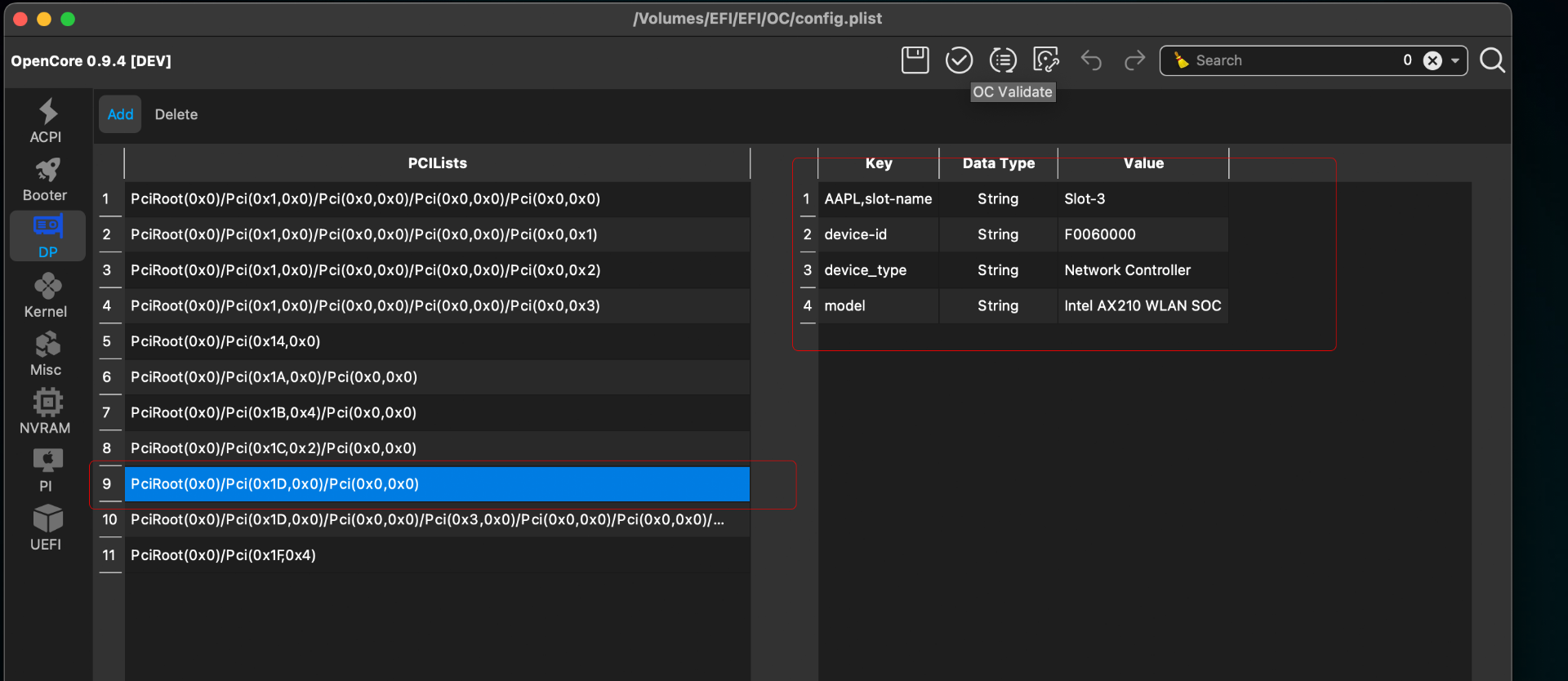Select PCI path ending Pci(0x0,0x1) in row 2
Screen dimensions: 1568x681
click(437, 235)
